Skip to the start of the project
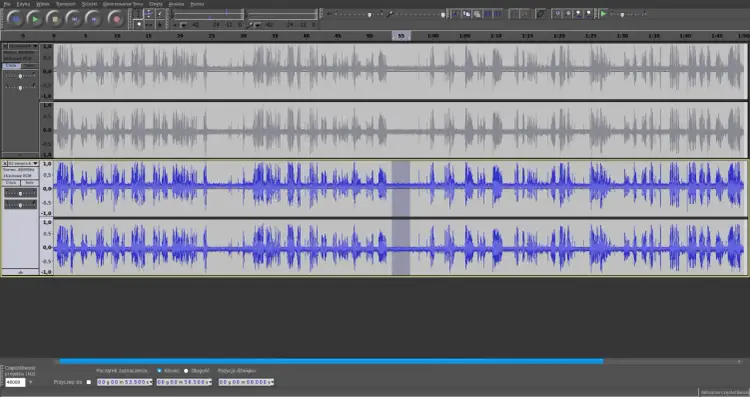Viewport: 750px width, 397px height. click(x=75, y=19)
